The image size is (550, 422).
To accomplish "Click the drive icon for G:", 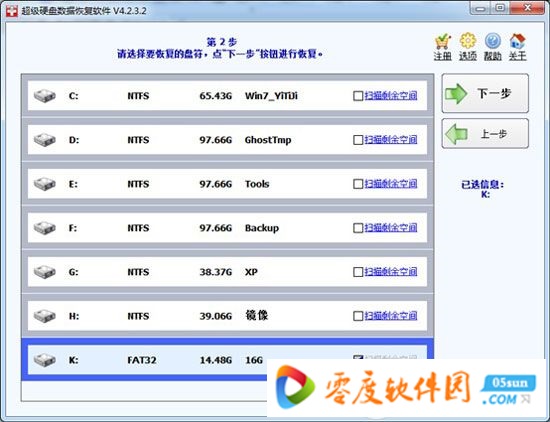I will pos(45,272).
